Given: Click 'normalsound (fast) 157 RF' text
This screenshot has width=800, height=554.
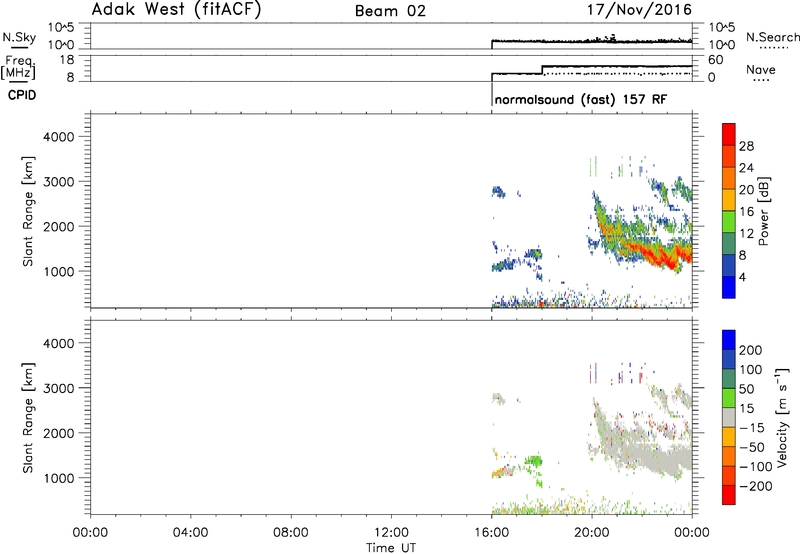Looking at the screenshot, I should click(581, 99).
